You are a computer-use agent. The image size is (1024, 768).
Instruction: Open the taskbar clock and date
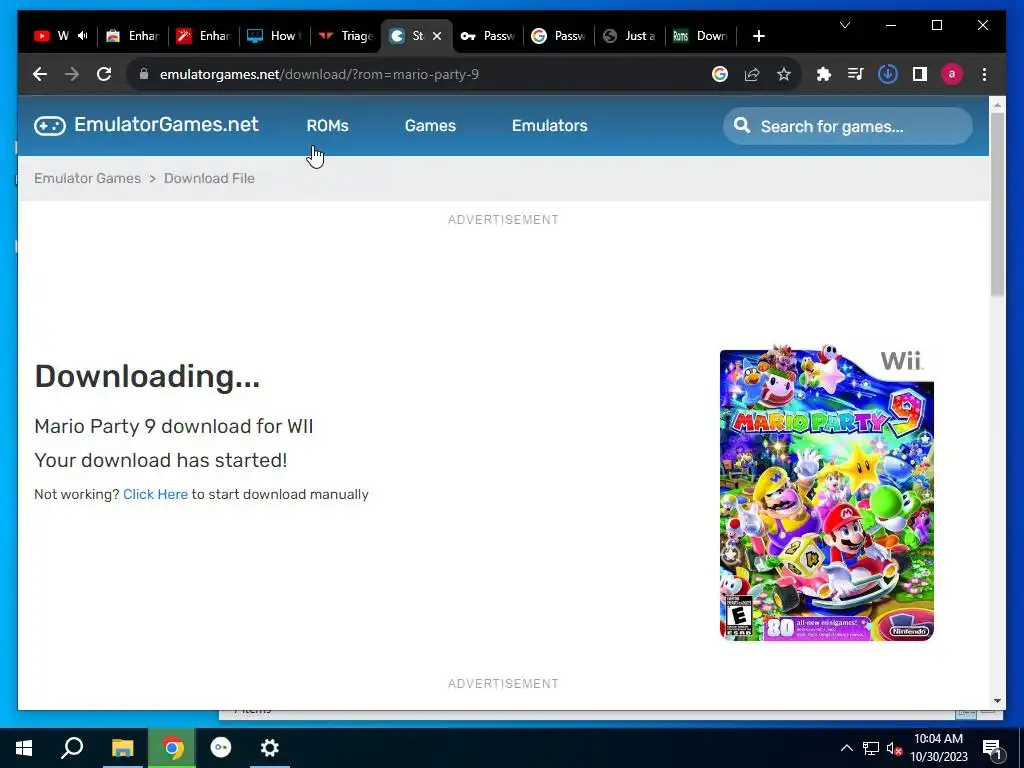pos(938,748)
